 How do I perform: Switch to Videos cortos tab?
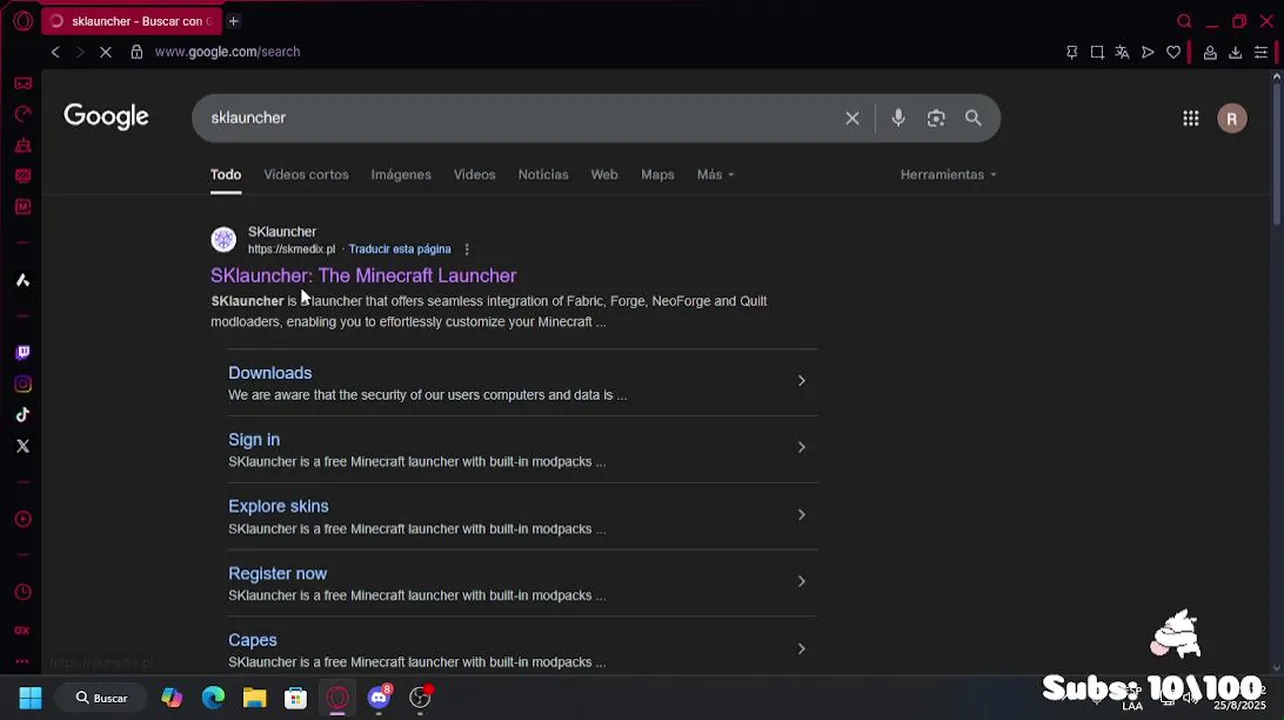pos(306,174)
